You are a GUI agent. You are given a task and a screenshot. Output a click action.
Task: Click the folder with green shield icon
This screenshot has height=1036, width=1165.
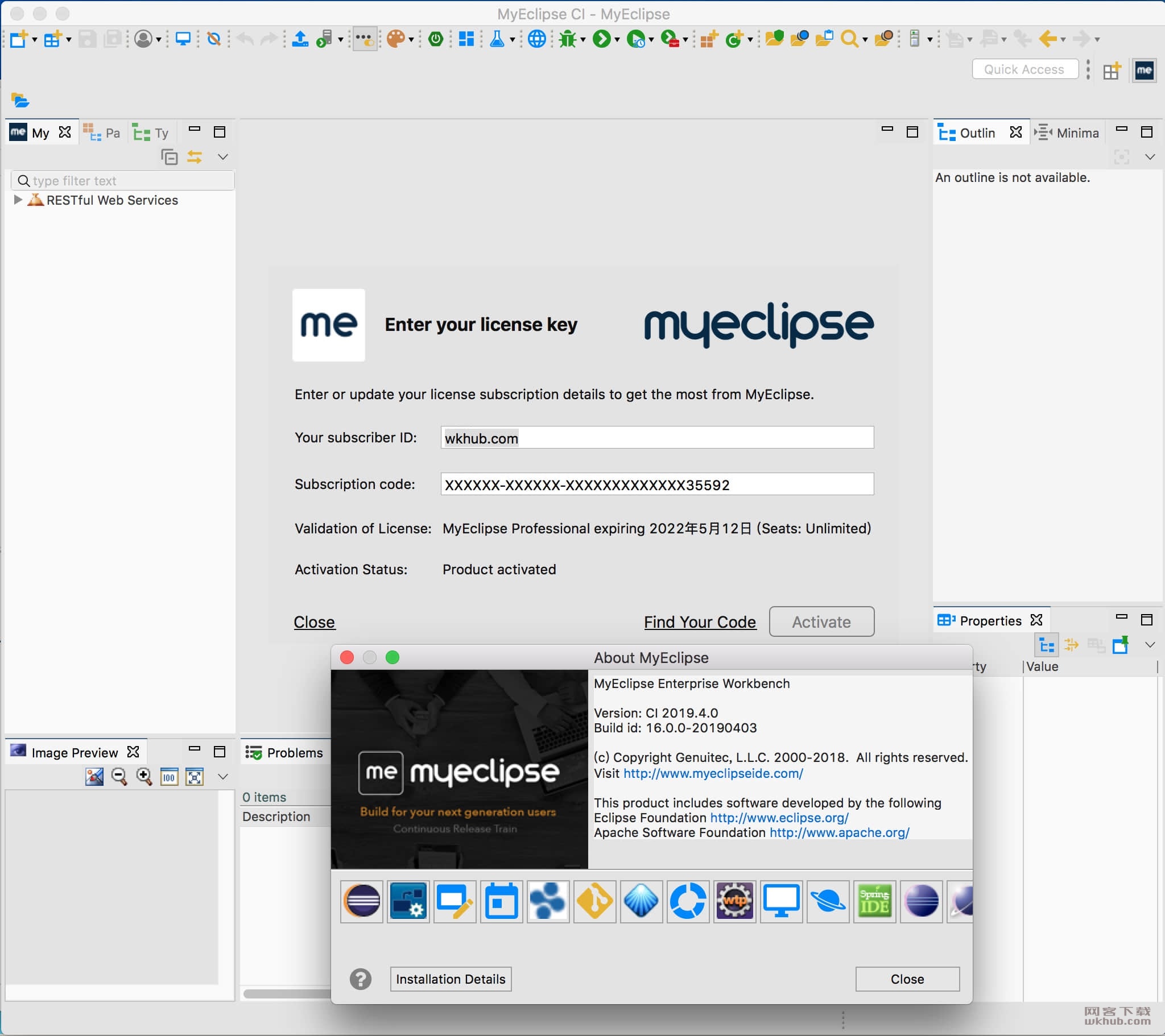(774, 39)
